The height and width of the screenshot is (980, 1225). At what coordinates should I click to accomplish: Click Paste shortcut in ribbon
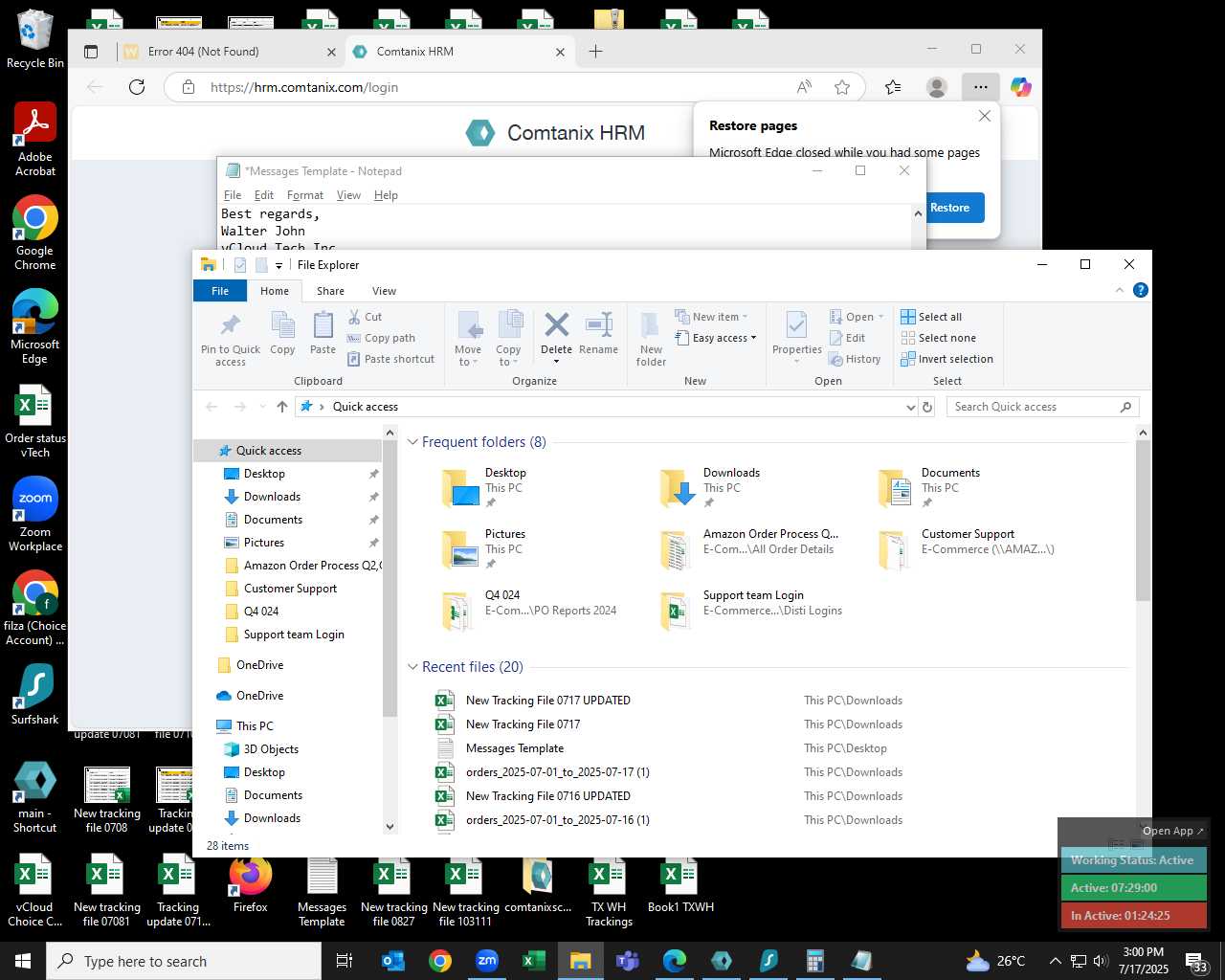390,359
